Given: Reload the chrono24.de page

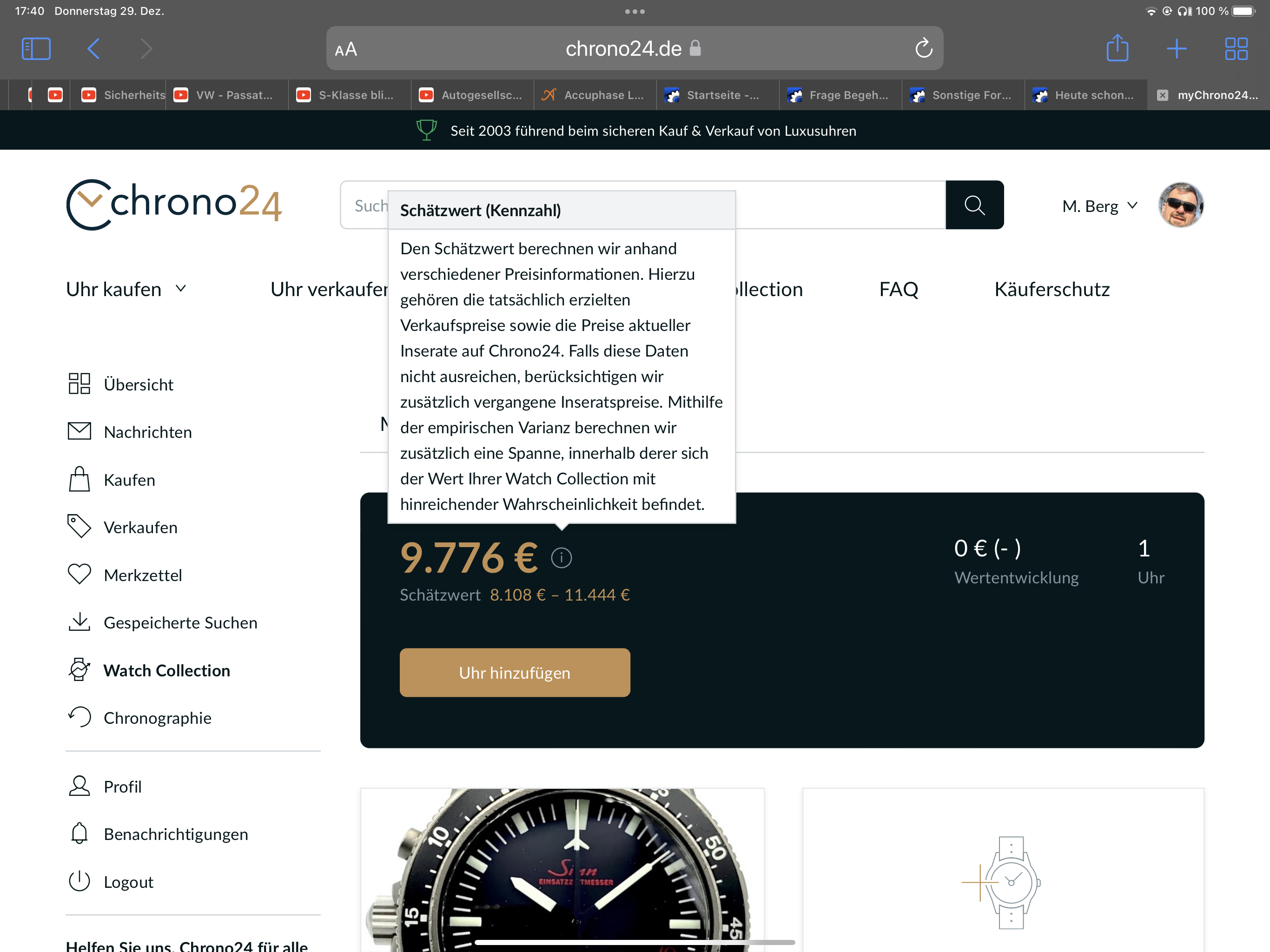Looking at the screenshot, I should [x=923, y=48].
